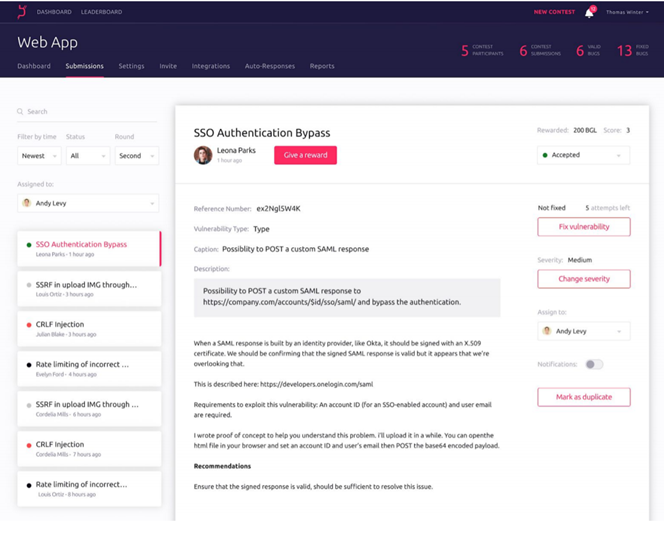The height and width of the screenshot is (536, 664).
Task: Click the Leona Parks author name
Action: [x=236, y=150]
